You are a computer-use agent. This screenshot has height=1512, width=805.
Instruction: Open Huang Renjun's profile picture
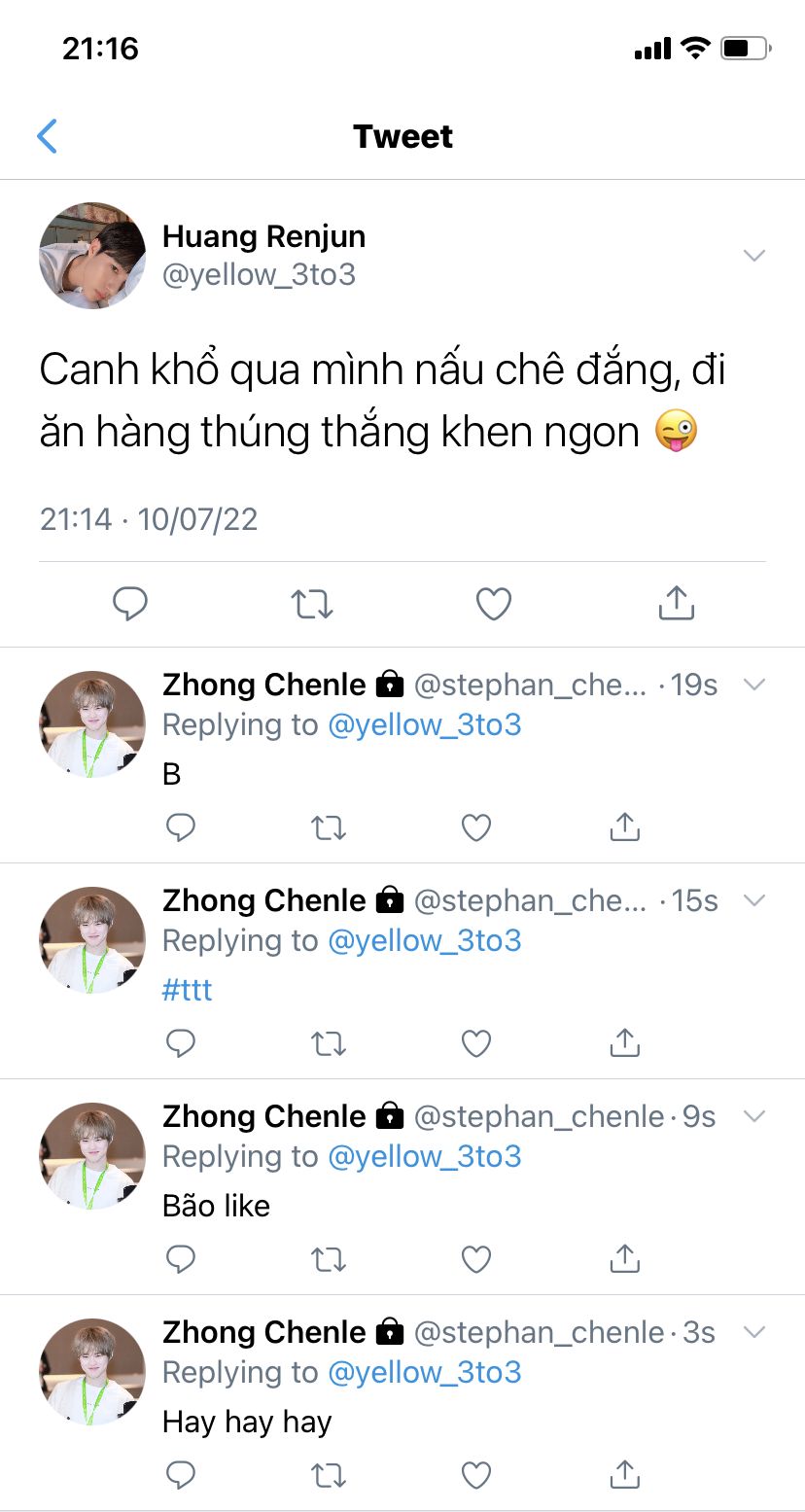click(x=92, y=256)
